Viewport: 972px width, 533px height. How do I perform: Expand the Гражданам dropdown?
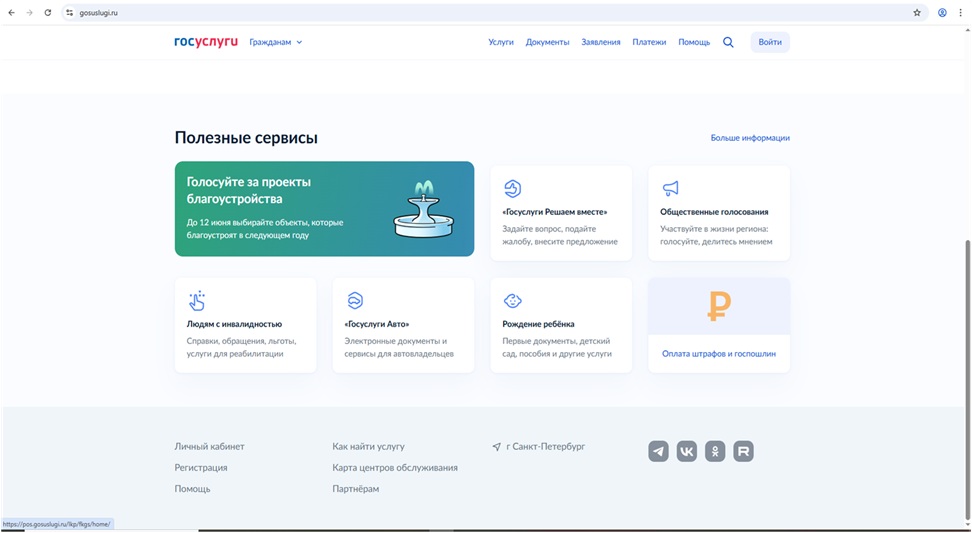tap(276, 42)
